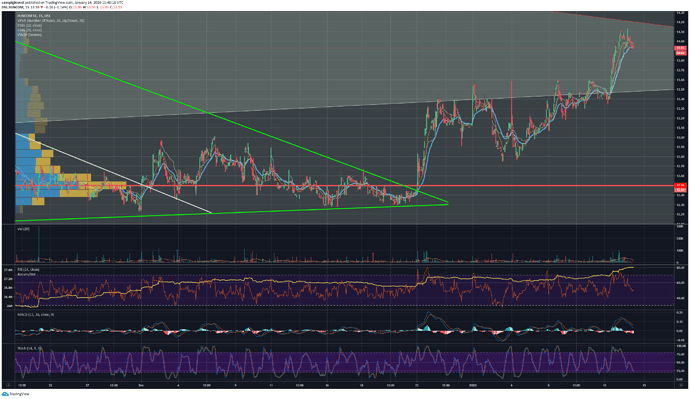This screenshot has height=399, width=690.
Task: Click the red price label for the horizontal line
Action: 680,185
